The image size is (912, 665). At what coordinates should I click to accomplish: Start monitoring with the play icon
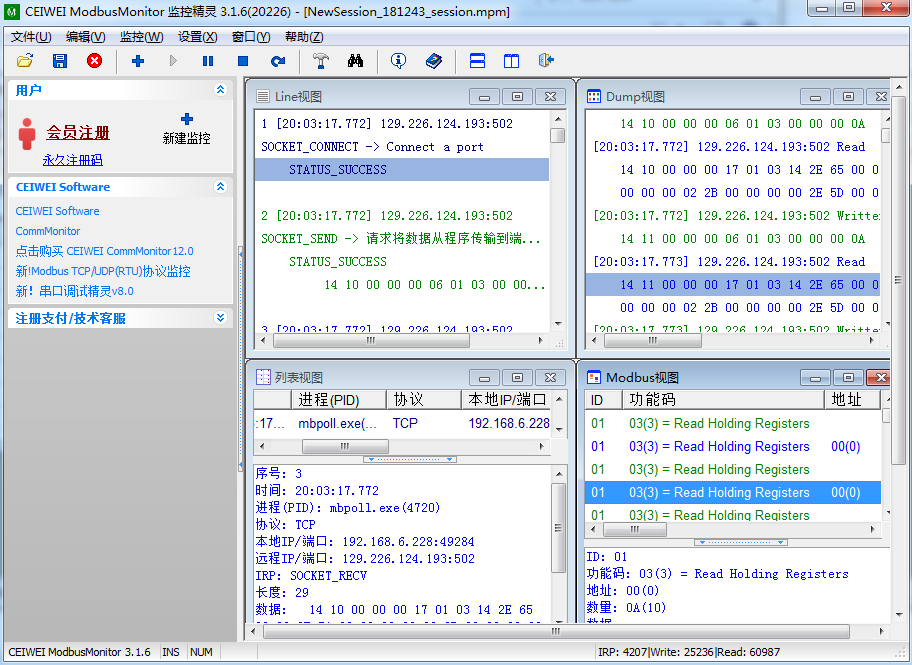(x=173, y=61)
